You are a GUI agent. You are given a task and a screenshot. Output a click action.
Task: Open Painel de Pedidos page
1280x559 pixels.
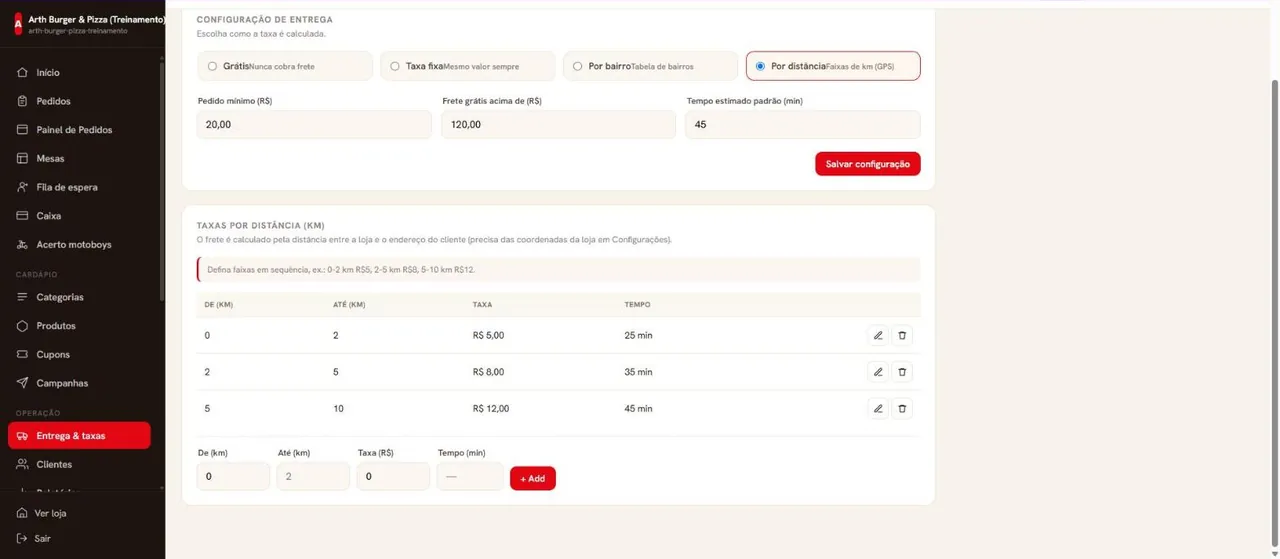[x=80, y=130]
